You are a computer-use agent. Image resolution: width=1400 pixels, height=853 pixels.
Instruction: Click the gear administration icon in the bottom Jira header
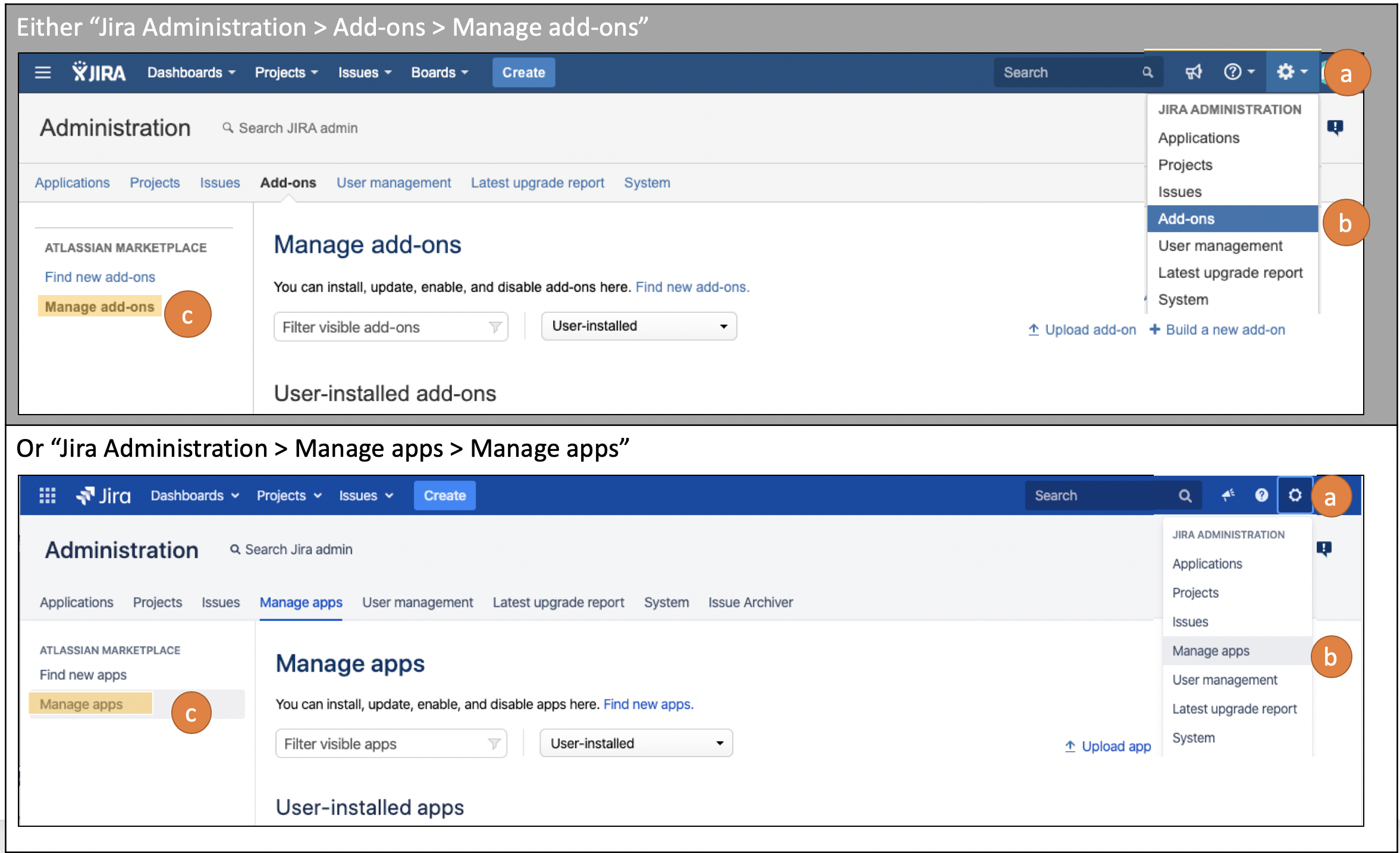point(1295,496)
